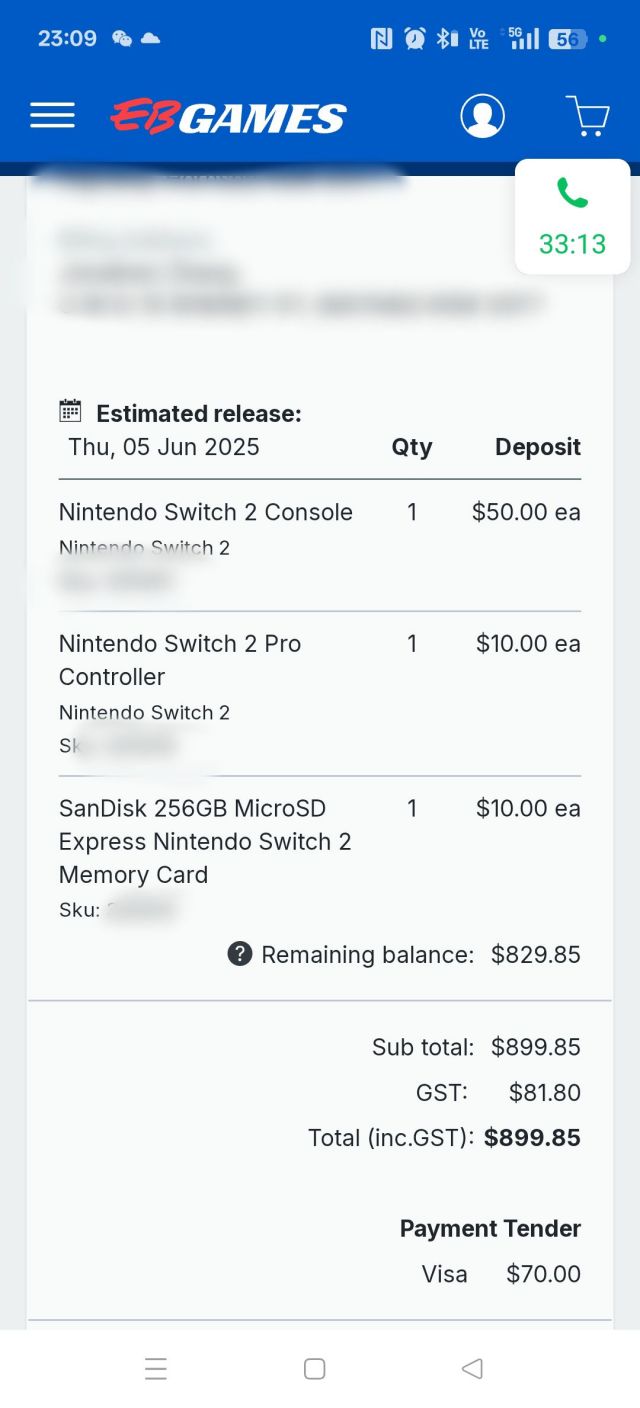The width and height of the screenshot is (640, 1408).
Task: Tap the ongoing call timer showing 33:13
Action: pos(572,243)
